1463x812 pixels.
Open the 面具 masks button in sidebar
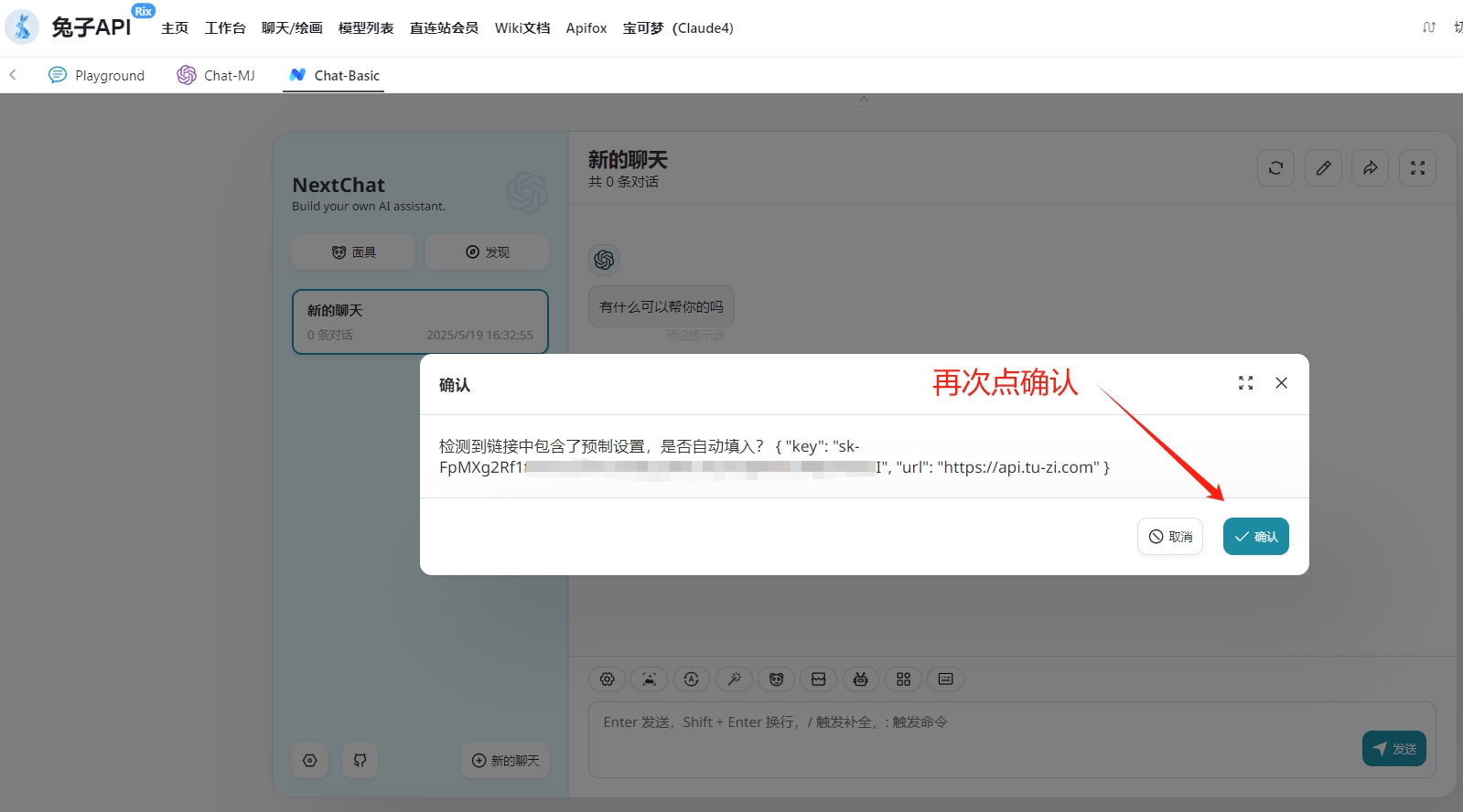(353, 252)
